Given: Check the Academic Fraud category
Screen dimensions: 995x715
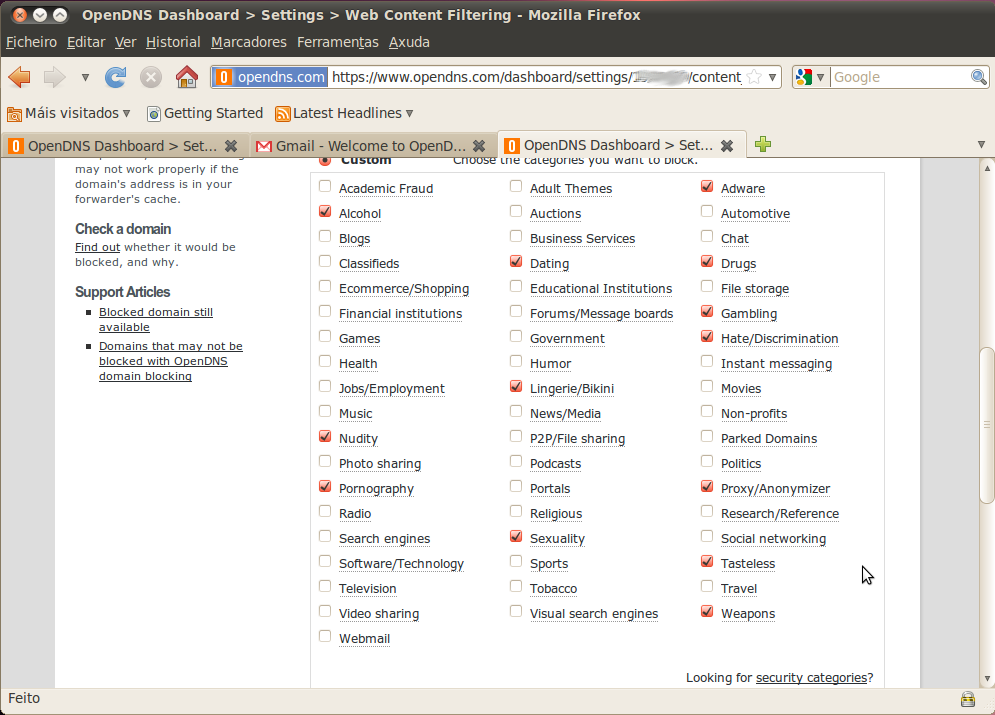Looking at the screenshot, I should (325, 187).
